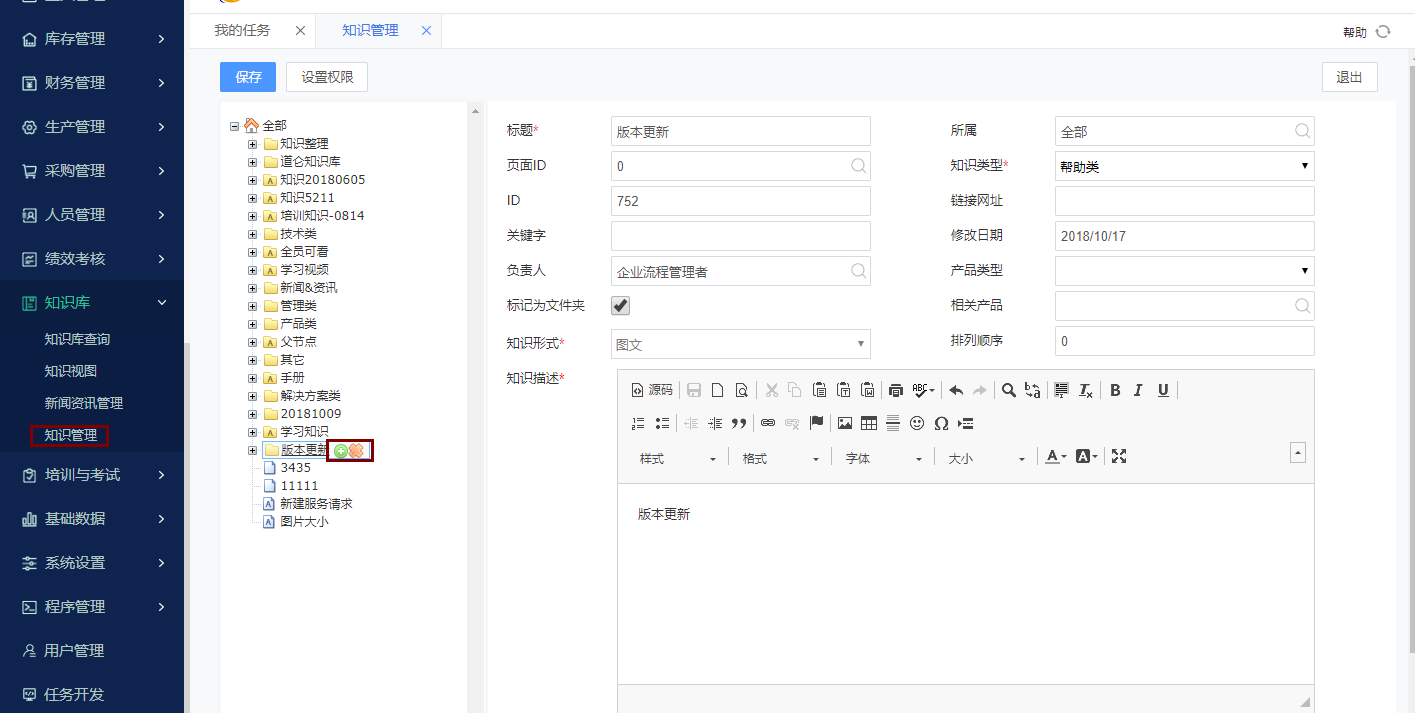Viewport: 1415px width, 713px height.
Task: Insert a table using the editor toolbar
Action: click(x=869, y=423)
